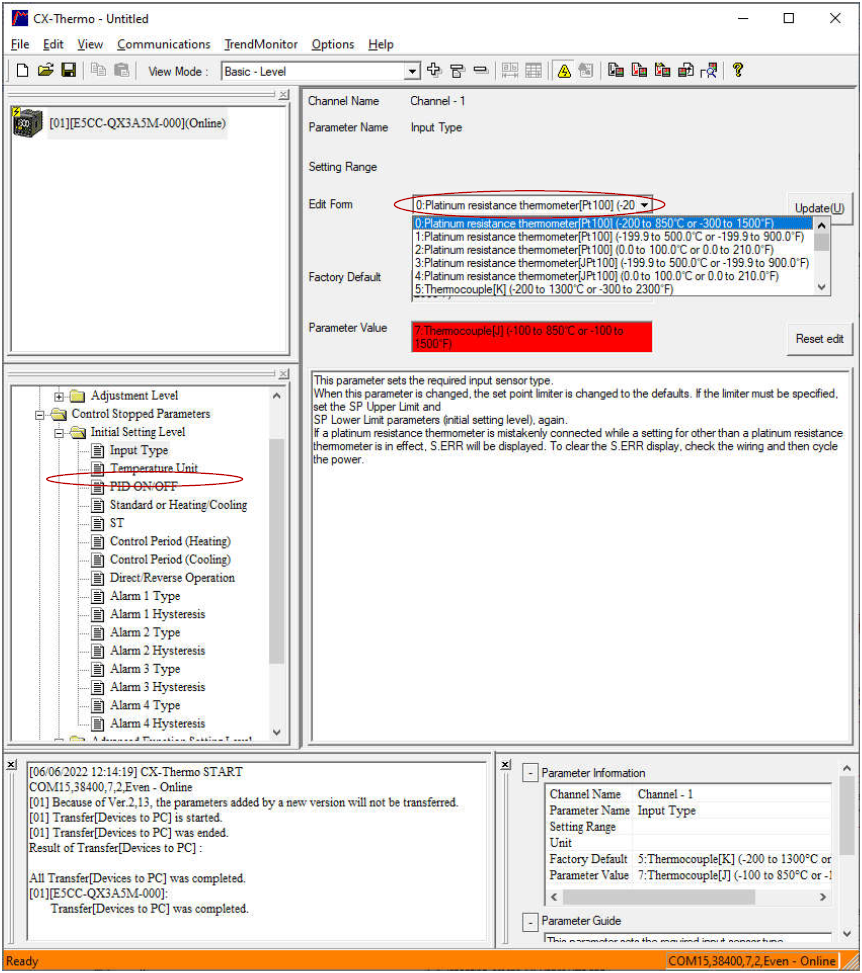This screenshot has width=862, height=973.
Task: Collapse the Parameter Guide section
Action: pos(530,921)
